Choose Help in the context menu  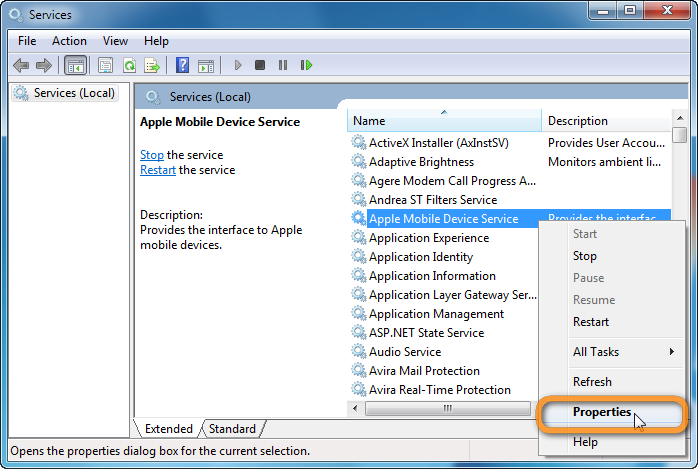tap(585, 442)
